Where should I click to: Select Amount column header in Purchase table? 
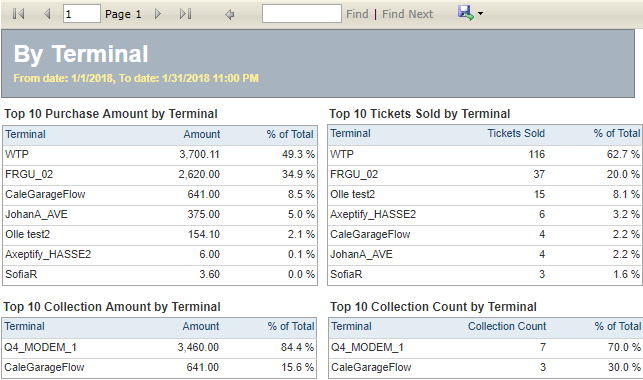click(201, 134)
